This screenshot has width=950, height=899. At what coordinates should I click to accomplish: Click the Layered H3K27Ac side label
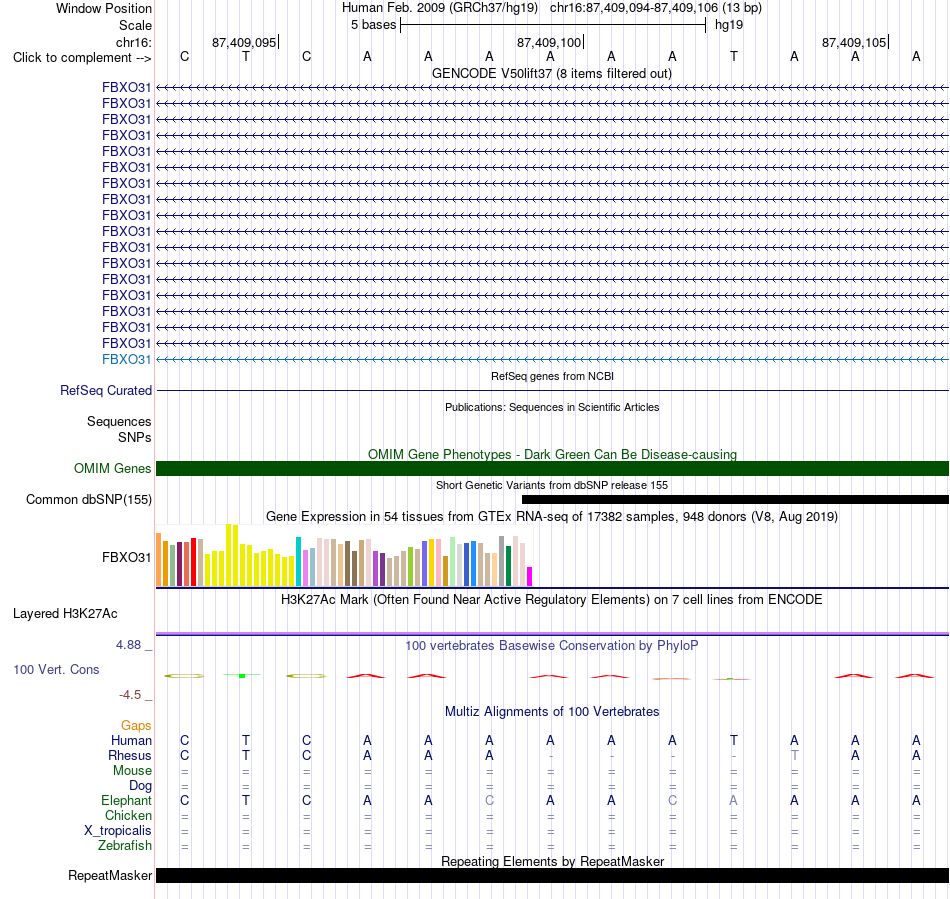(x=65, y=614)
